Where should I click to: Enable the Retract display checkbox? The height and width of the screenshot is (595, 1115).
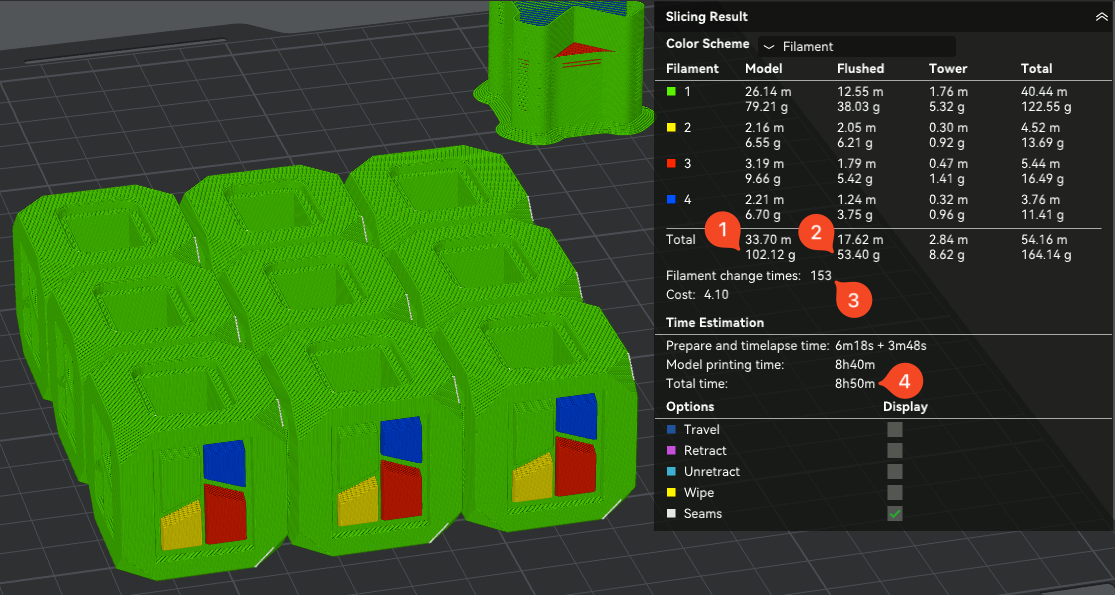895,450
